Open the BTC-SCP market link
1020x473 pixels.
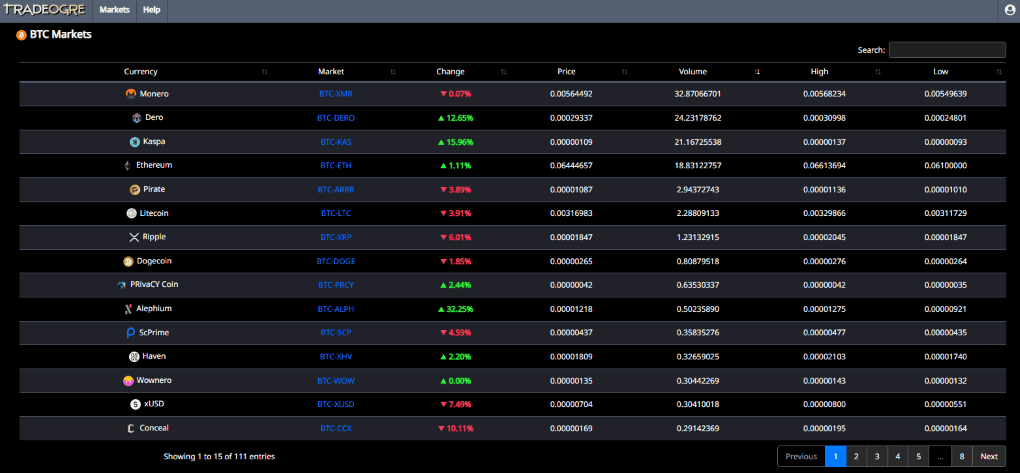(336, 332)
